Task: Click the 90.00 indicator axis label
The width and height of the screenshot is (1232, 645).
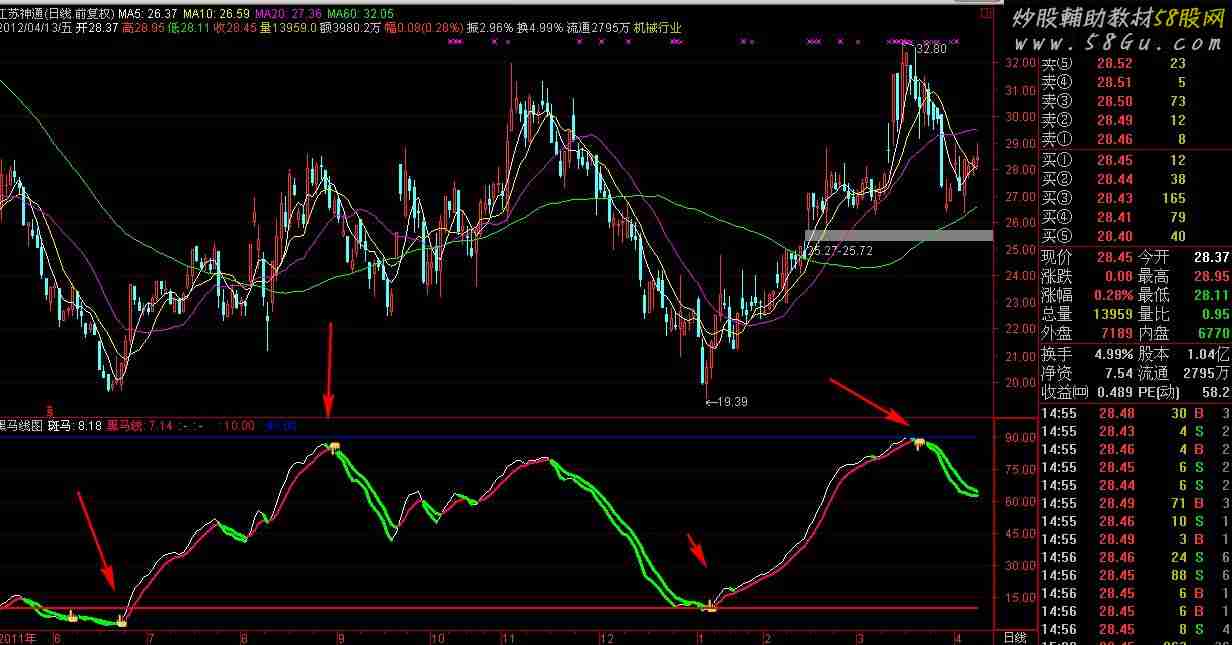Action: click(x=1019, y=437)
